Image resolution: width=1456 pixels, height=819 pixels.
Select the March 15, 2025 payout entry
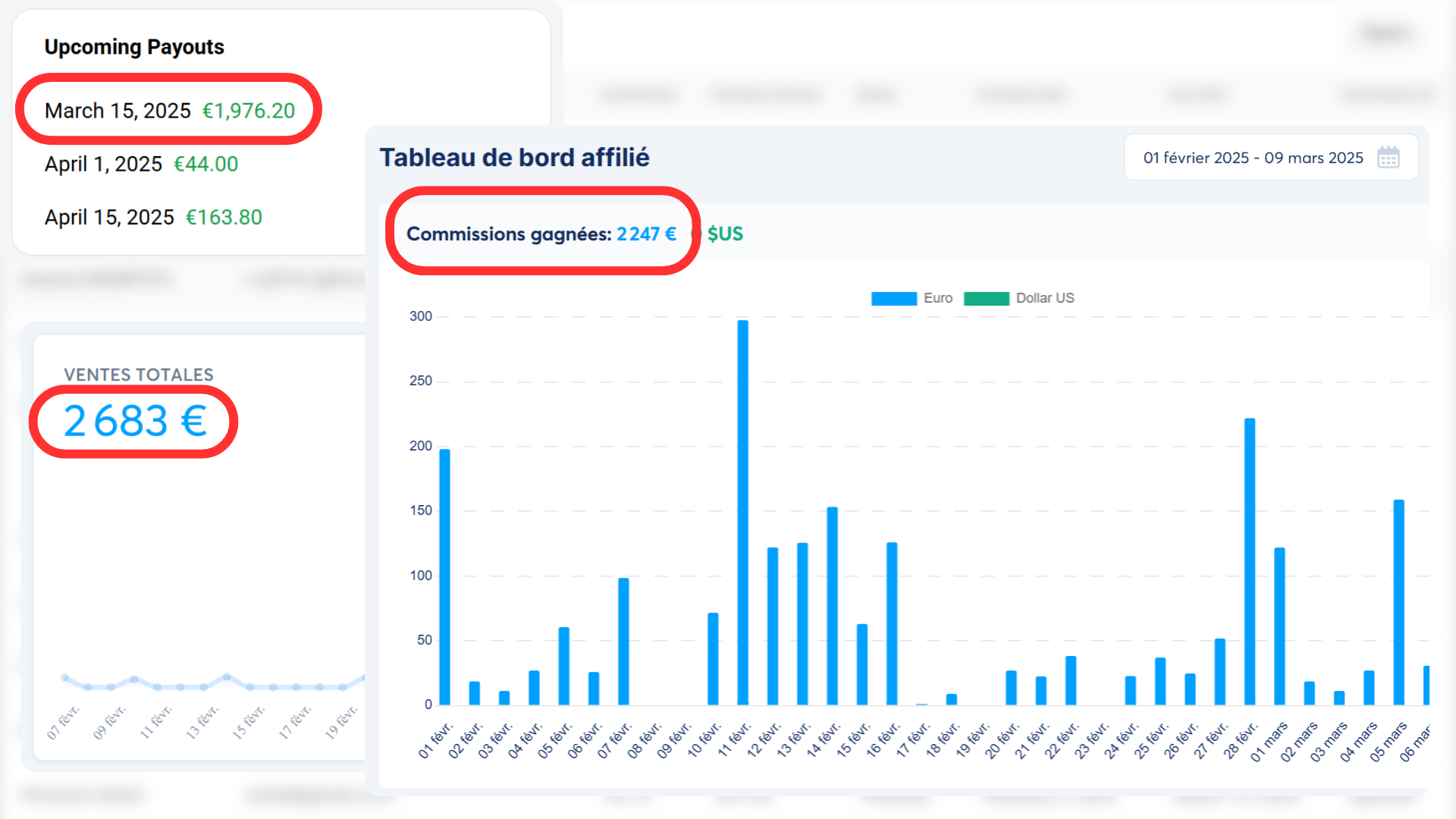[169, 111]
